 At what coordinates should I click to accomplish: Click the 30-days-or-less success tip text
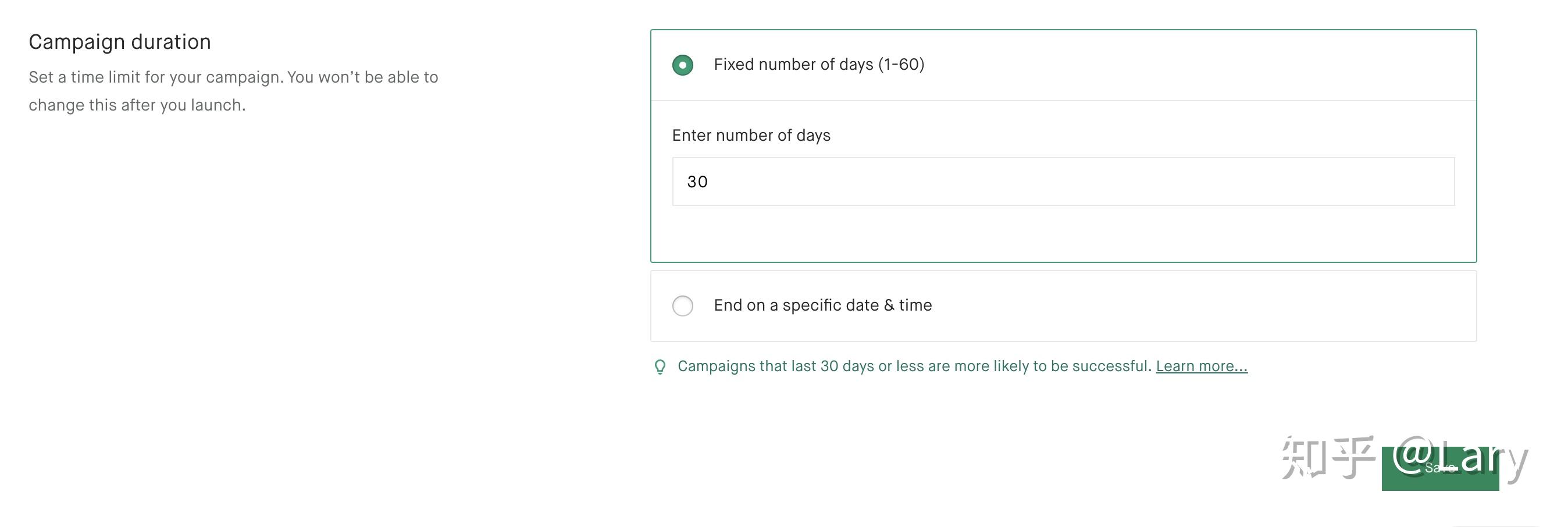914,366
